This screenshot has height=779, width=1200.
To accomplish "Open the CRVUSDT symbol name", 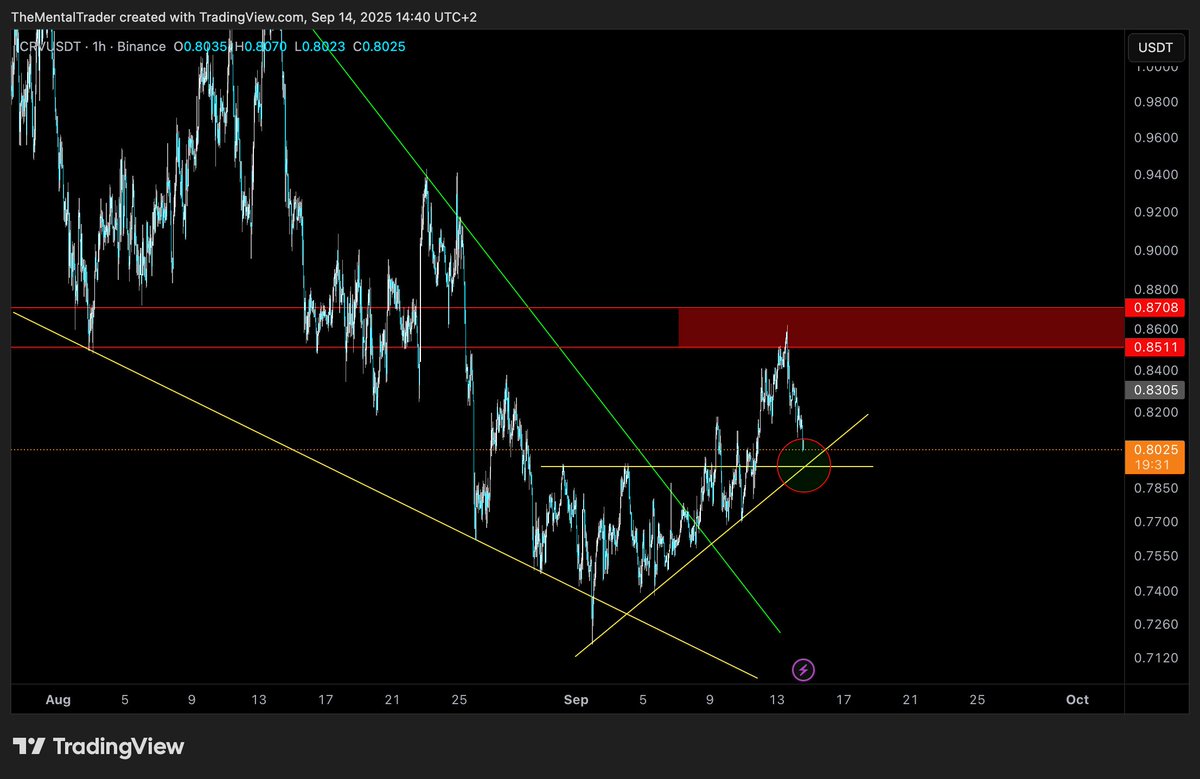I will 48,46.
